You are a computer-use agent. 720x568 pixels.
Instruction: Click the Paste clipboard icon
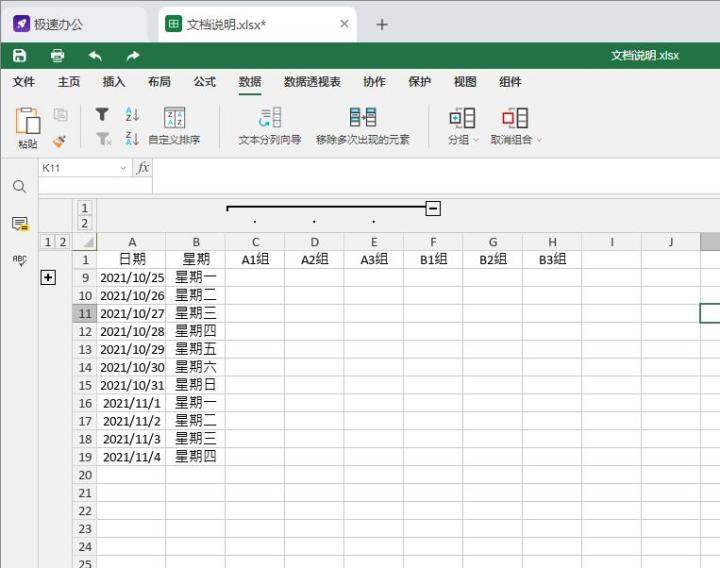click(x=28, y=121)
